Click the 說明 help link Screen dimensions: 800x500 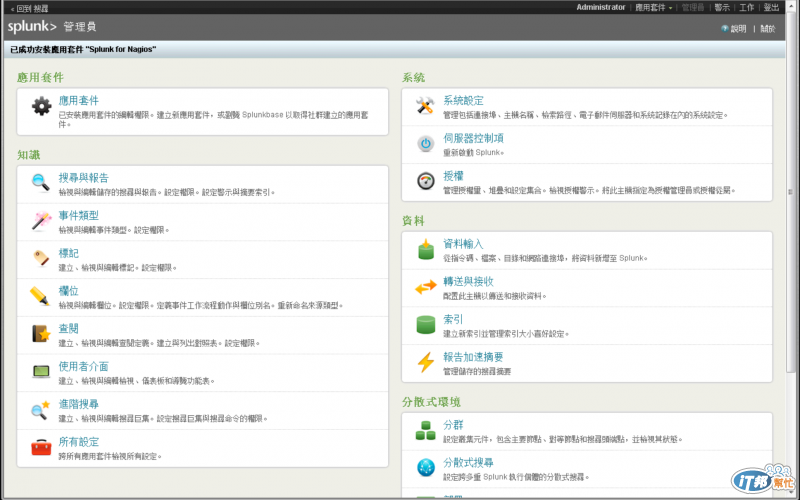[x=738, y=29]
